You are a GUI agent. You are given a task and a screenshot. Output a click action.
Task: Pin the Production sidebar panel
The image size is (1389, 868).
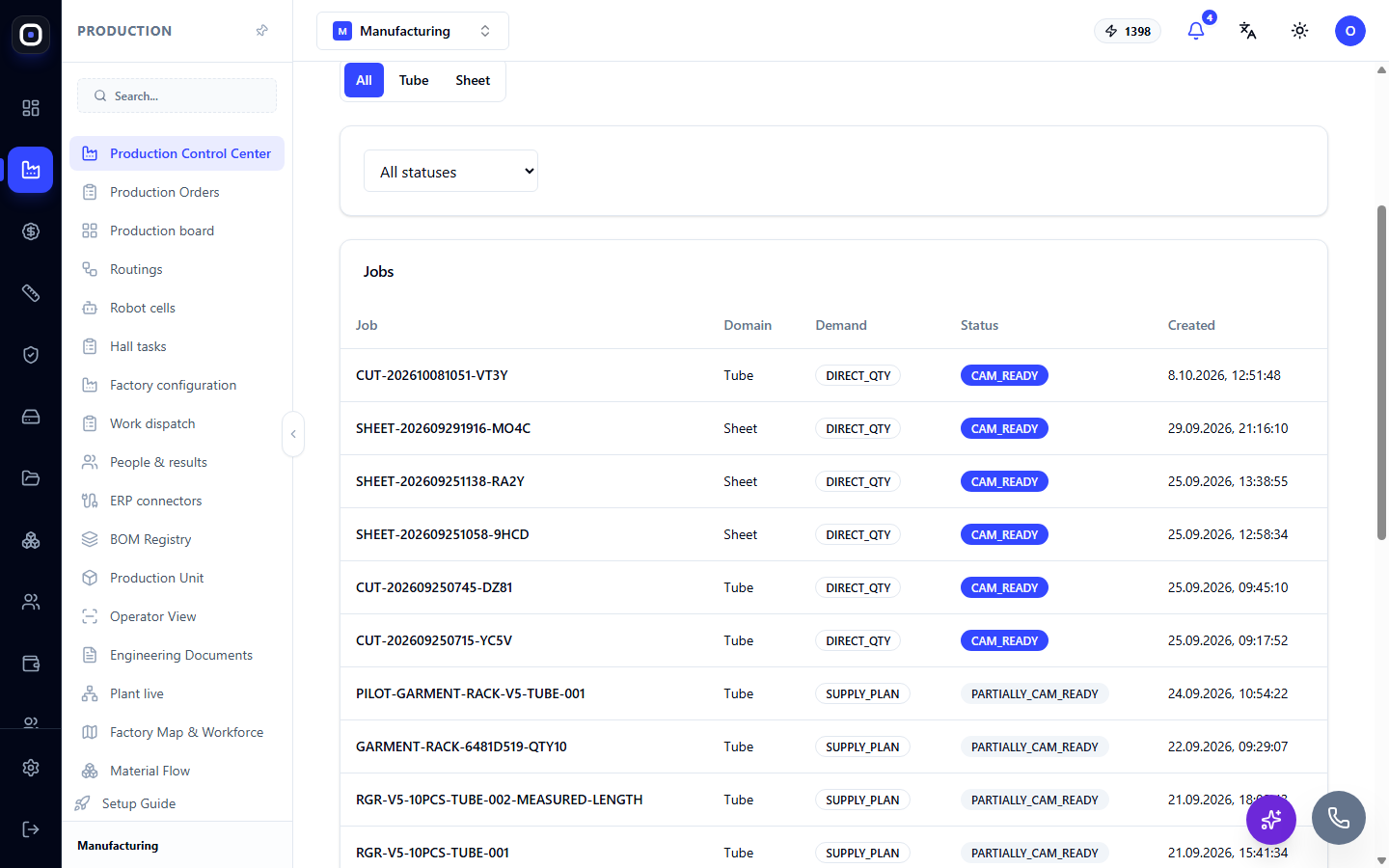261,31
